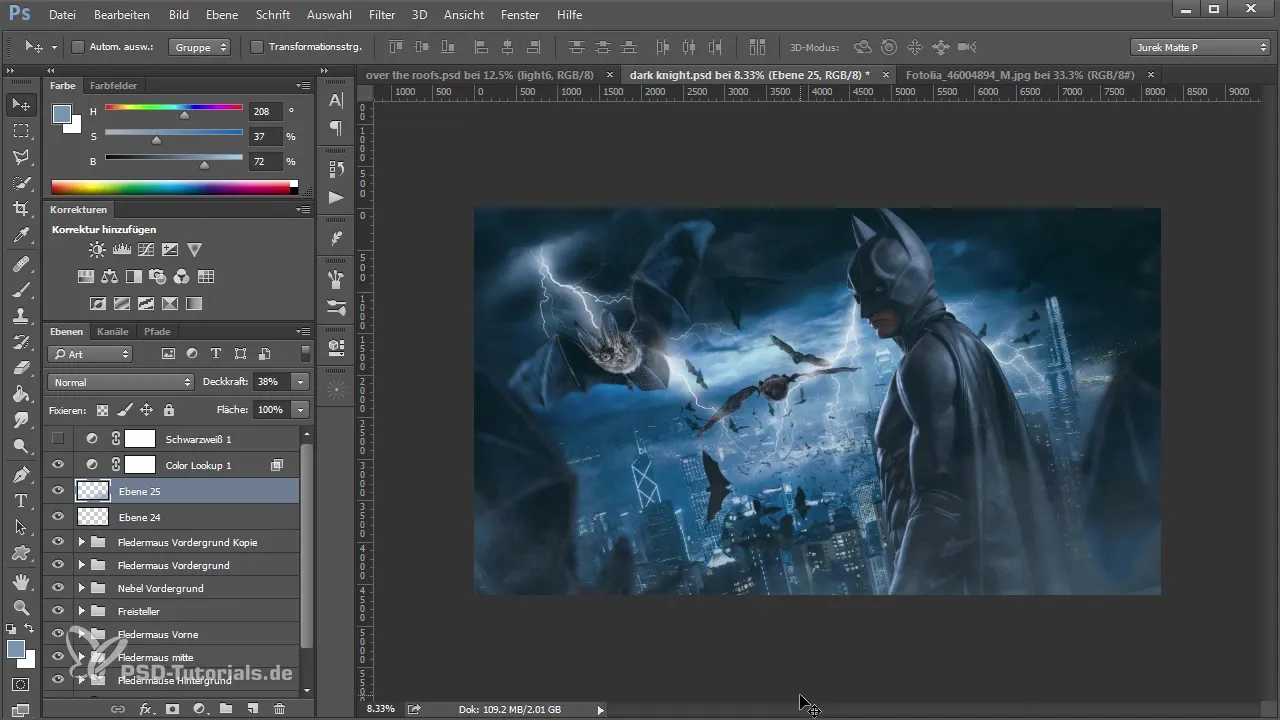Open the Gruppe auto-select dropdown
Screen dimensions: 1280x720
[x=200, y=47]
